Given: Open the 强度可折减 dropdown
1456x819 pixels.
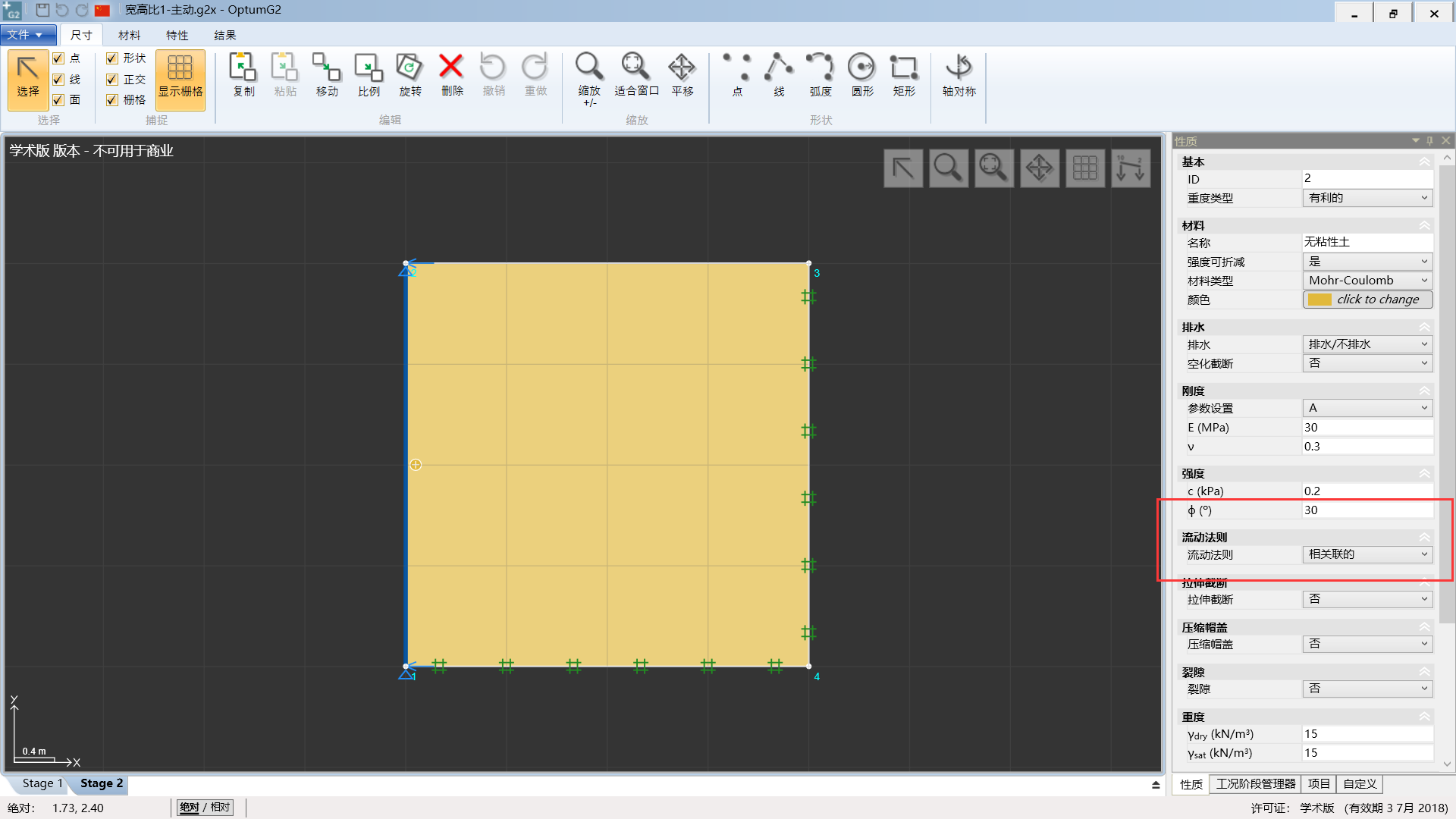Looking at the screenshot, I should click(1368, 262).
